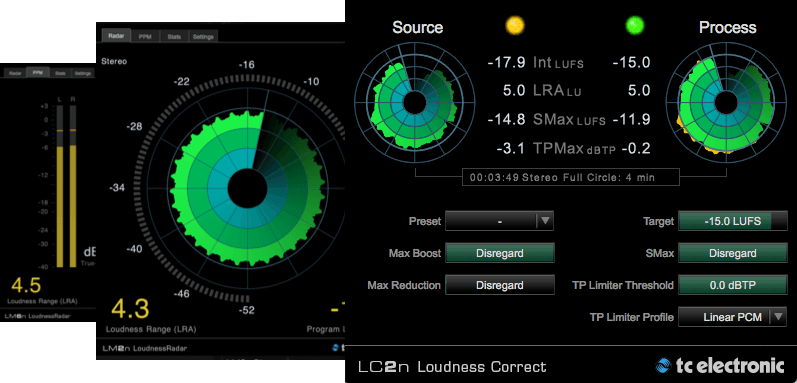Screen dimensions: 797x383
Task: Click the Process loudness radar display
Action: click(x=726, y=102)
